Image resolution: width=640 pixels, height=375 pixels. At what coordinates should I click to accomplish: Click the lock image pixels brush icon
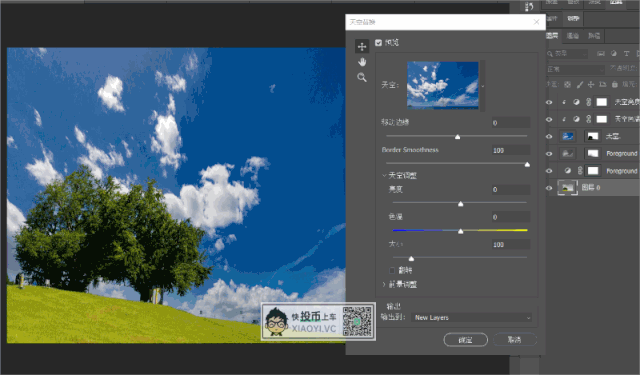579,84
